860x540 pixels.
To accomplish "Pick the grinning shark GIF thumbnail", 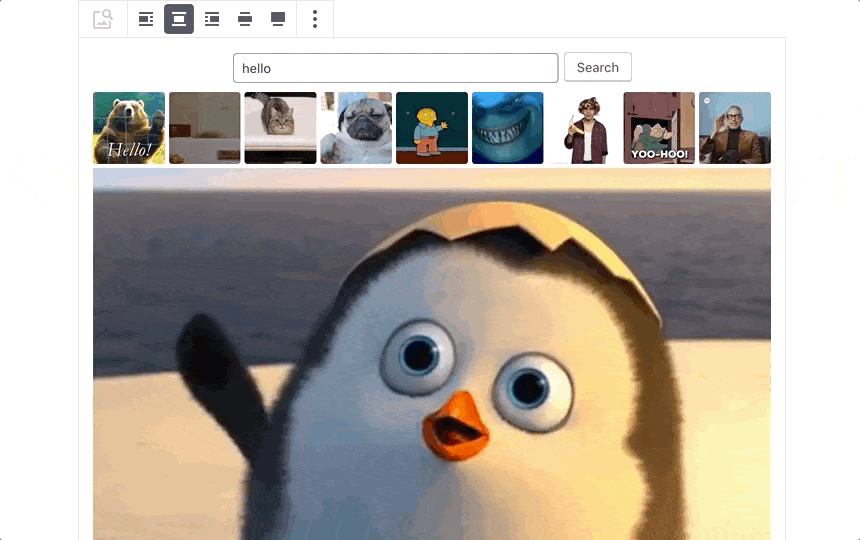I will (x=507, y=128).
